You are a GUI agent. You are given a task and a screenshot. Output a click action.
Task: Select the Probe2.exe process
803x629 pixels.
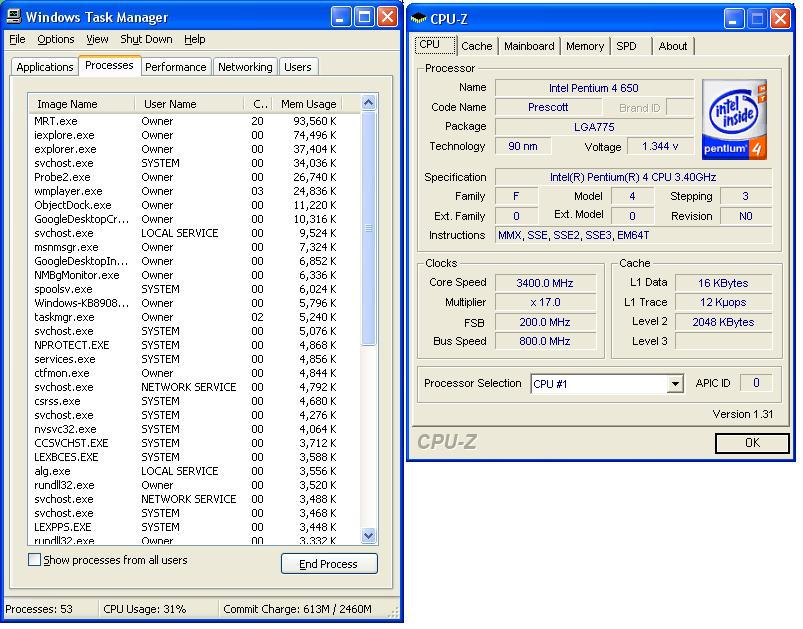pyautogui.click(x=186, y=177)
